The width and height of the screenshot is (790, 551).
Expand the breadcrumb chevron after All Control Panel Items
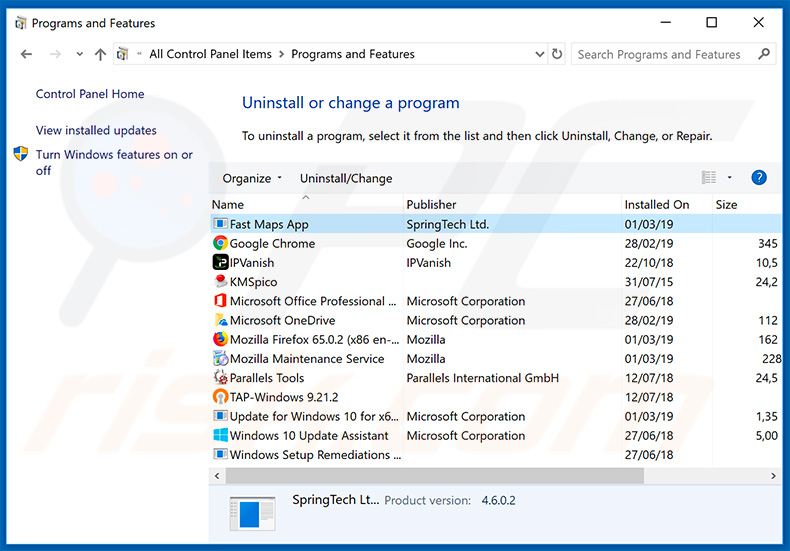pos(281,54)
